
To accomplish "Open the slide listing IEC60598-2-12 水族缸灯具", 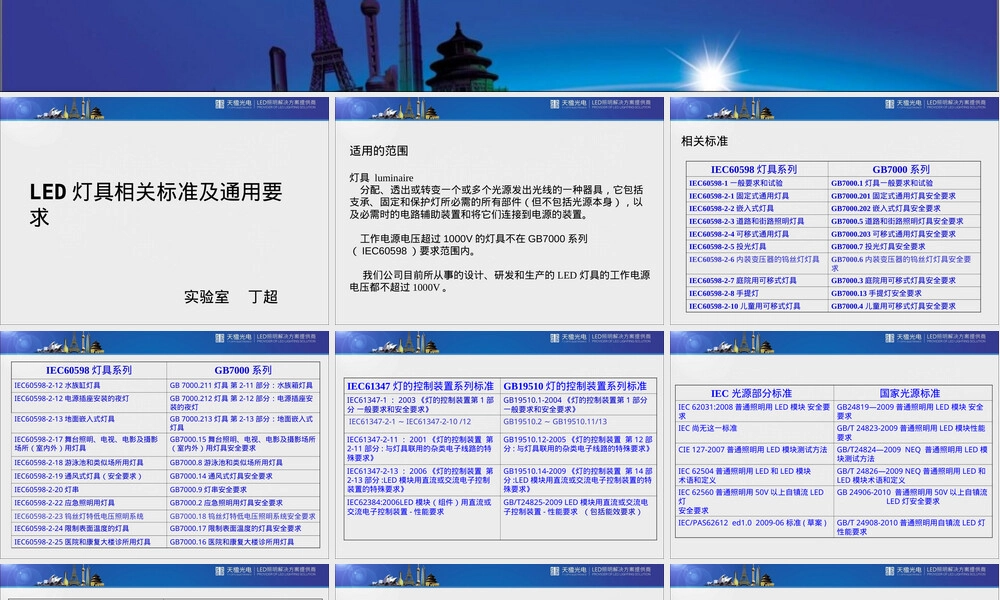I will coord(165,444).
